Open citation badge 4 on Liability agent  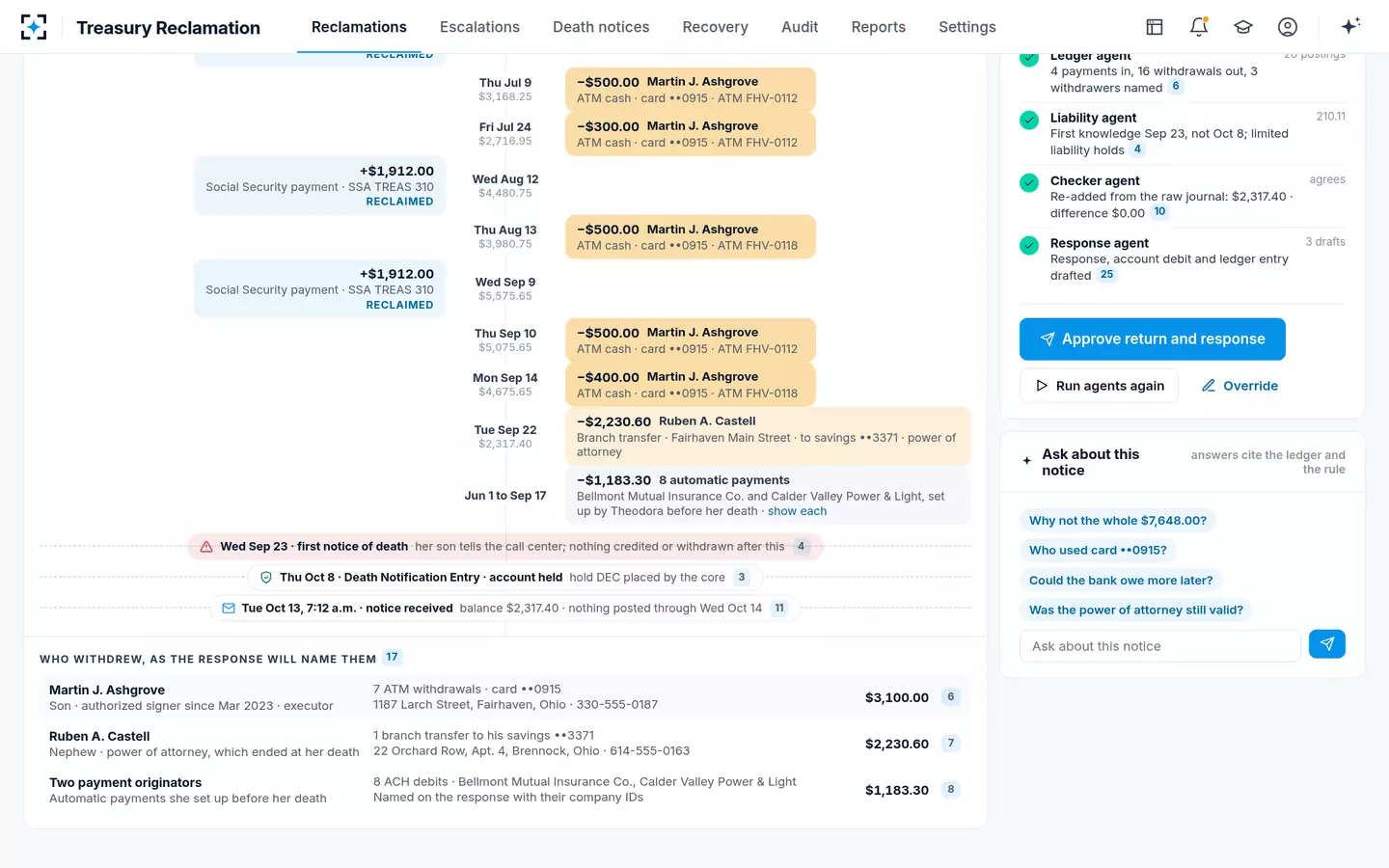[x=1137, y=149]
